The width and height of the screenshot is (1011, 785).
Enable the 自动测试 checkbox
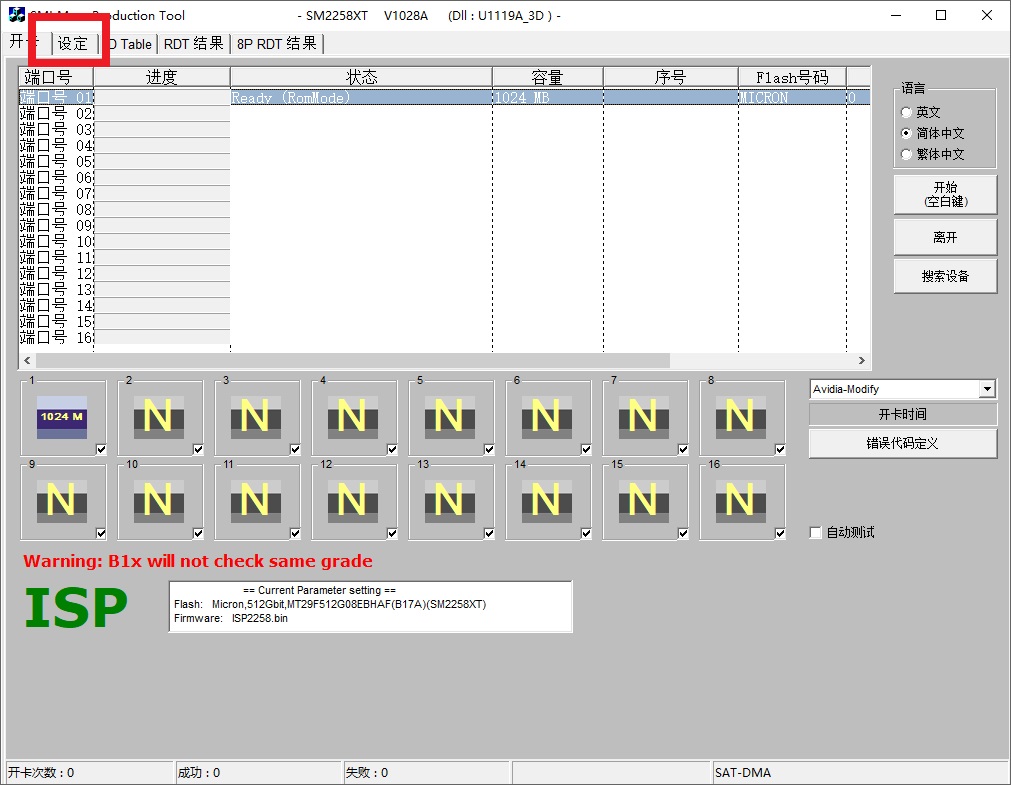point(815,533)
